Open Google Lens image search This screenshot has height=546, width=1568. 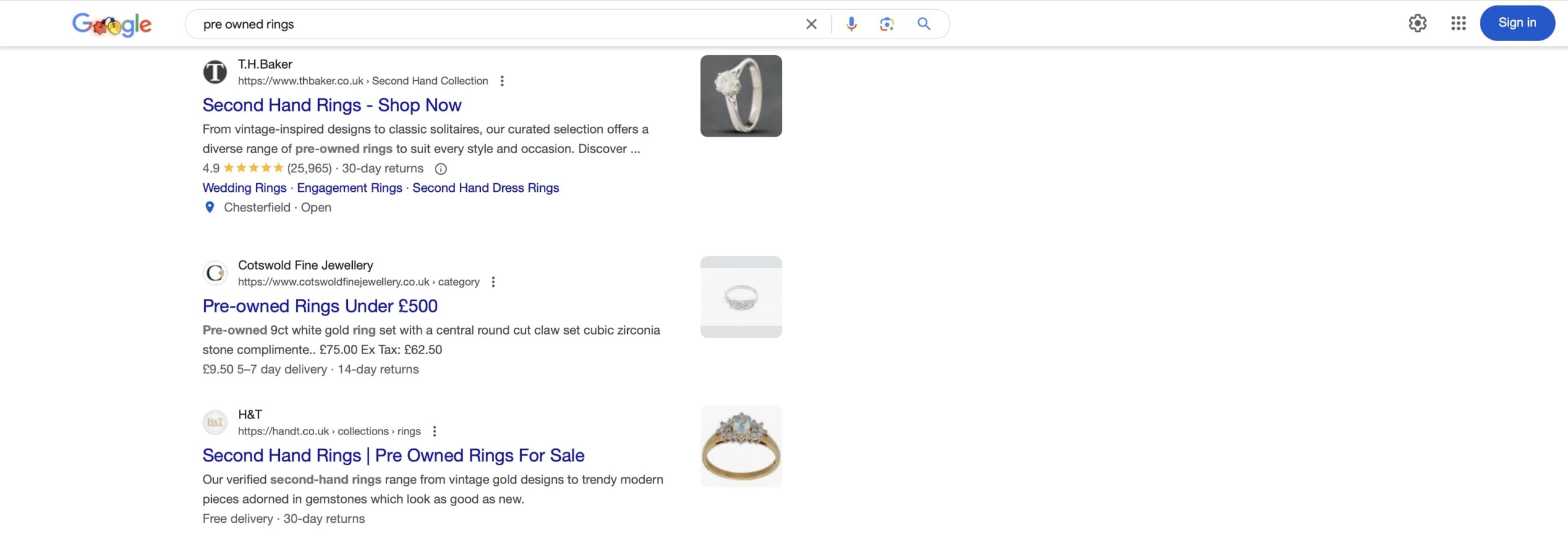tap(886, 23)
